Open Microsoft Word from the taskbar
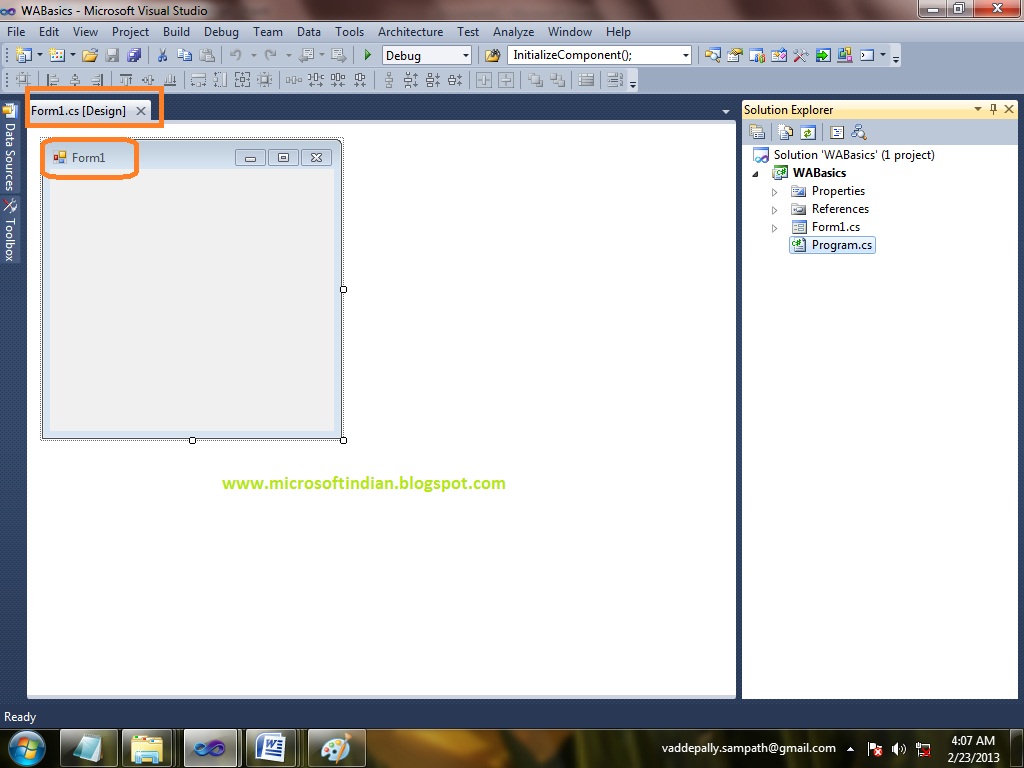The width and height of the screenshot is (1024, 768). (x=272, y=747)
